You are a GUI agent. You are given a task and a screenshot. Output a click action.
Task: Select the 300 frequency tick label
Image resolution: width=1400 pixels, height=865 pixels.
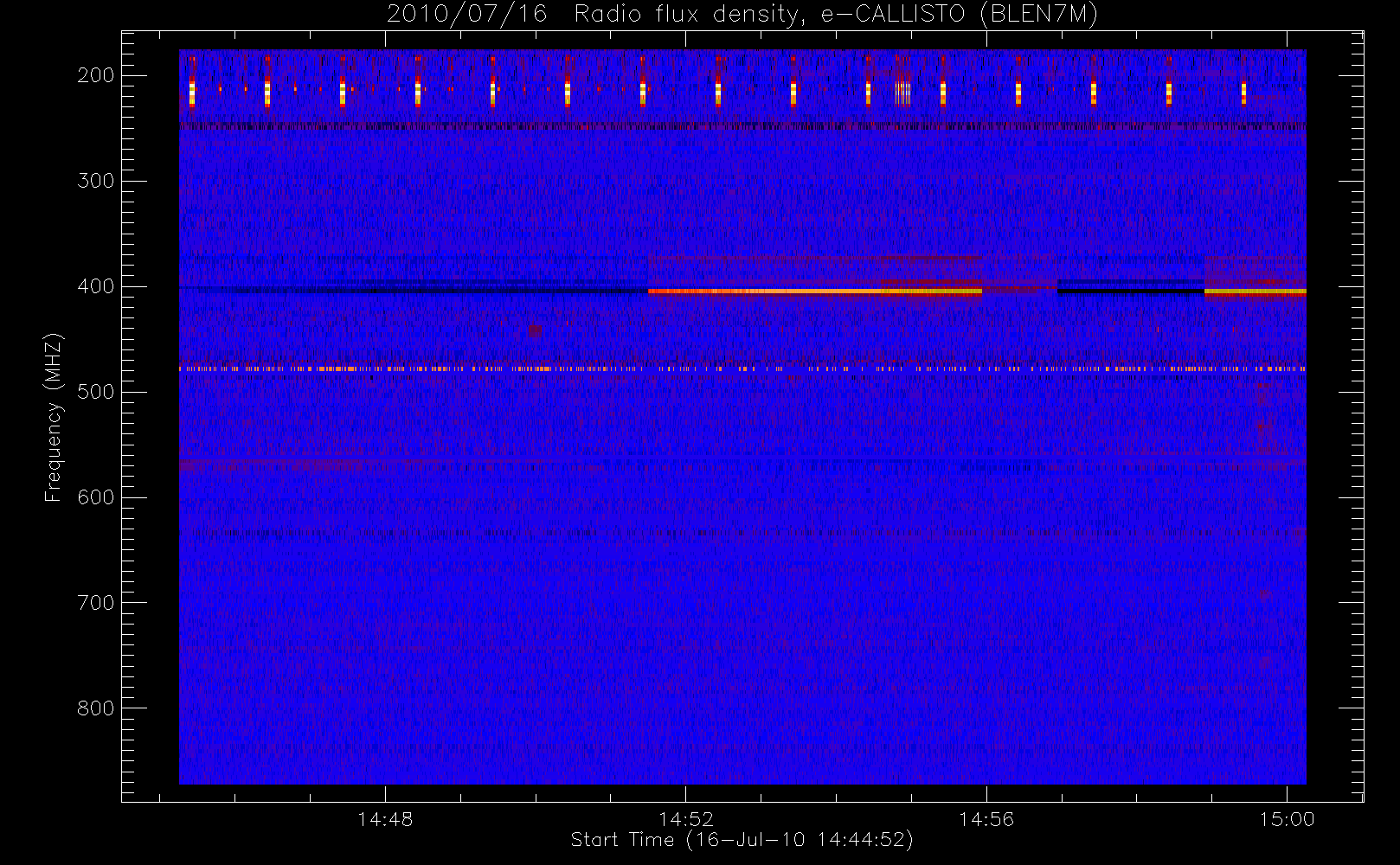[96, 181]
